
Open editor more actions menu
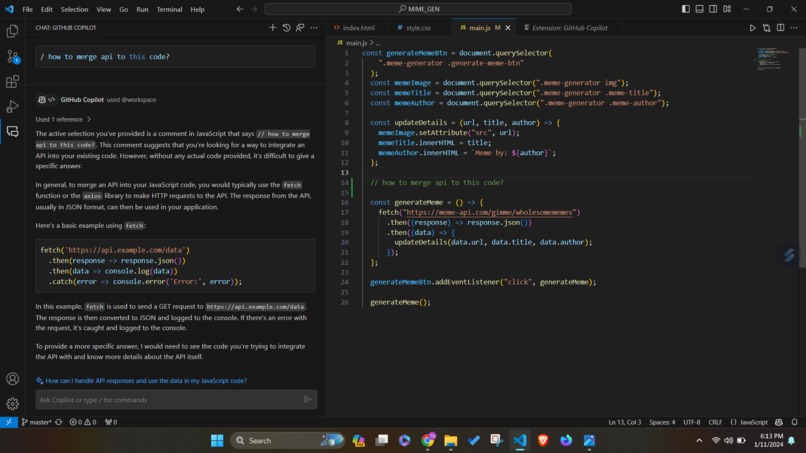pyautogui.click(x=794, y=28)
